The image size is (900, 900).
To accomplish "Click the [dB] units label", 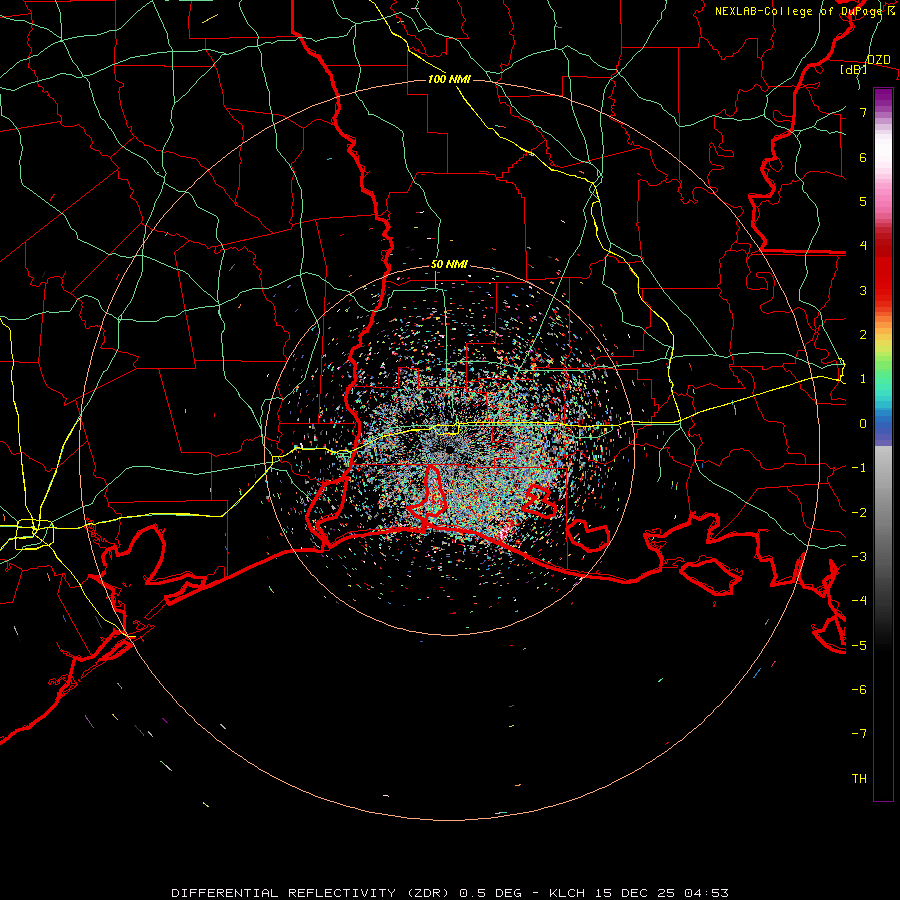I will click(853, 70).
